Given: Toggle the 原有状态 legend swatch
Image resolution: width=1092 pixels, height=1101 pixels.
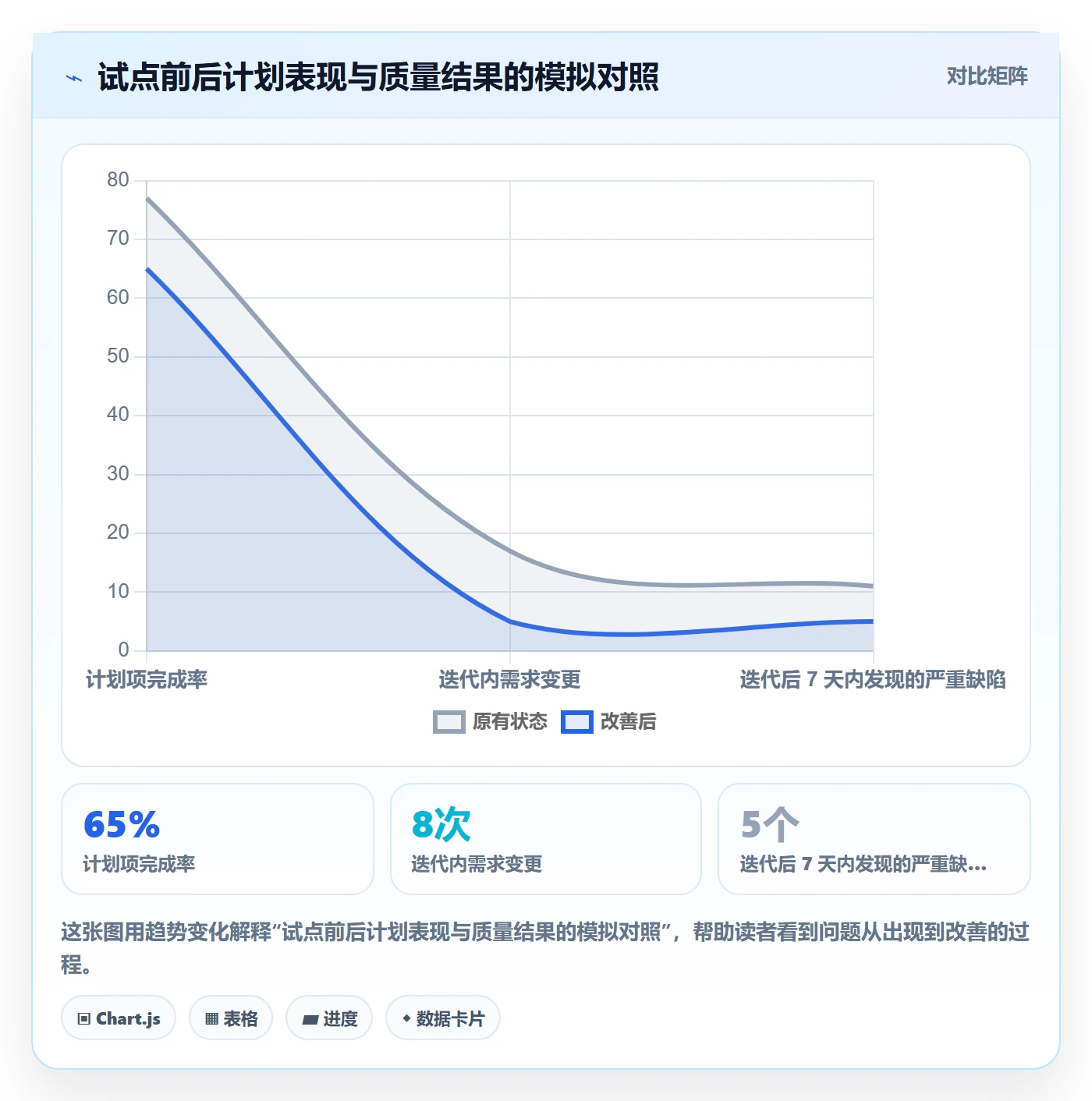Looking at the screenshot, I should point(448,722).
